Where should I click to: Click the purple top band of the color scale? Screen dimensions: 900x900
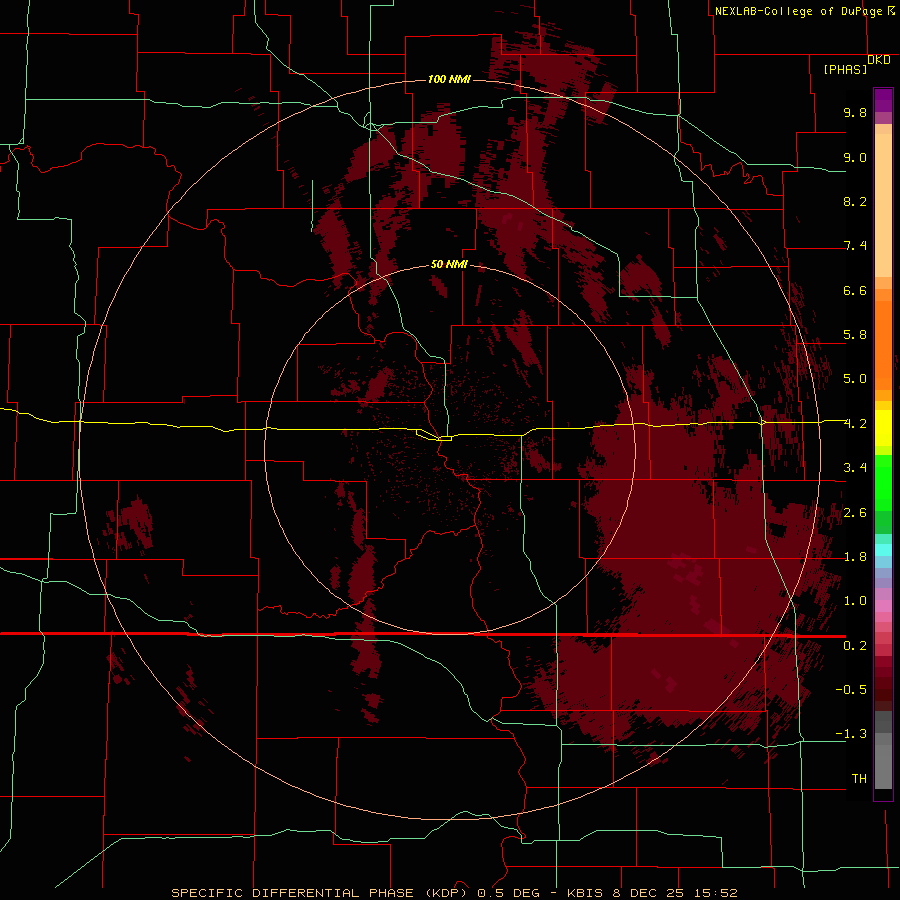pos(883,100)
